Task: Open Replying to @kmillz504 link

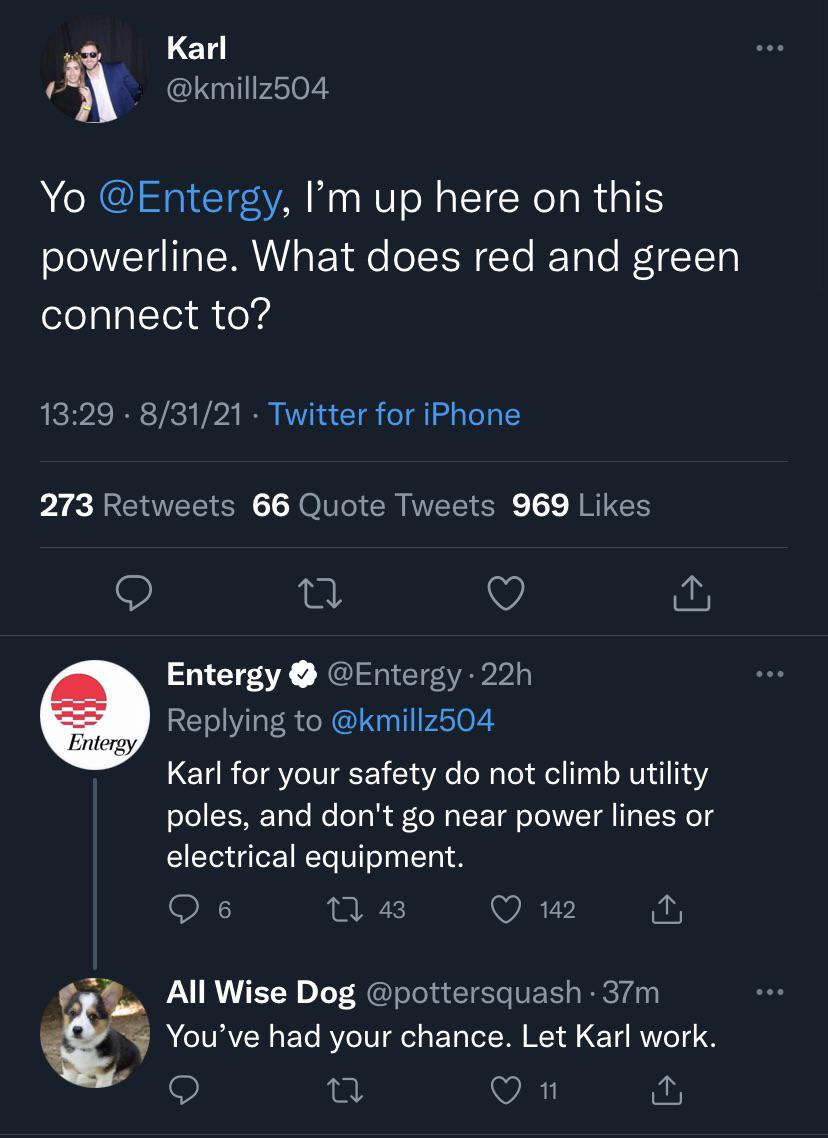Action: pyautogui.click(x=413, y=720)
